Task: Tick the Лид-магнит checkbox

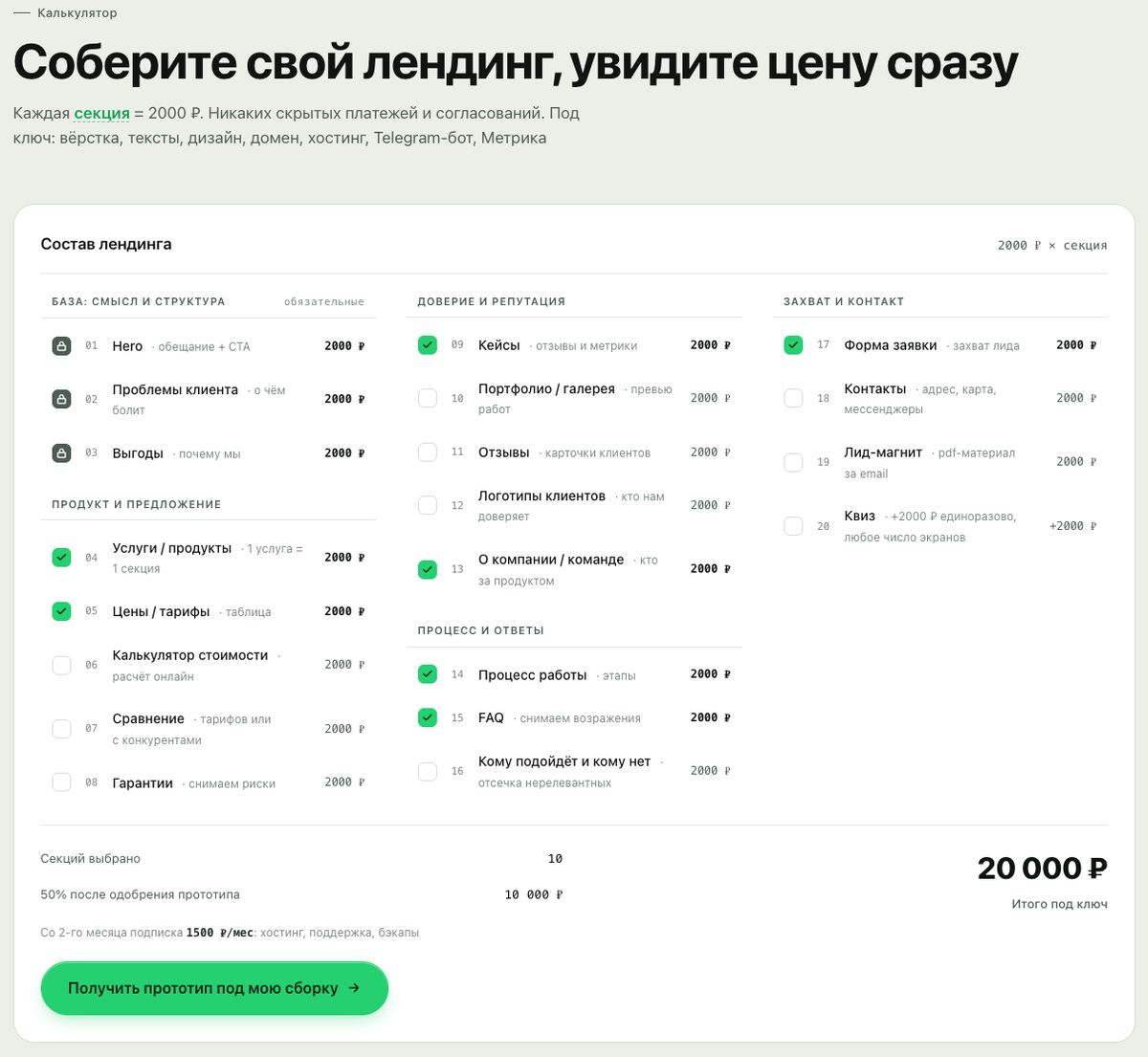Action: point(793,462)
